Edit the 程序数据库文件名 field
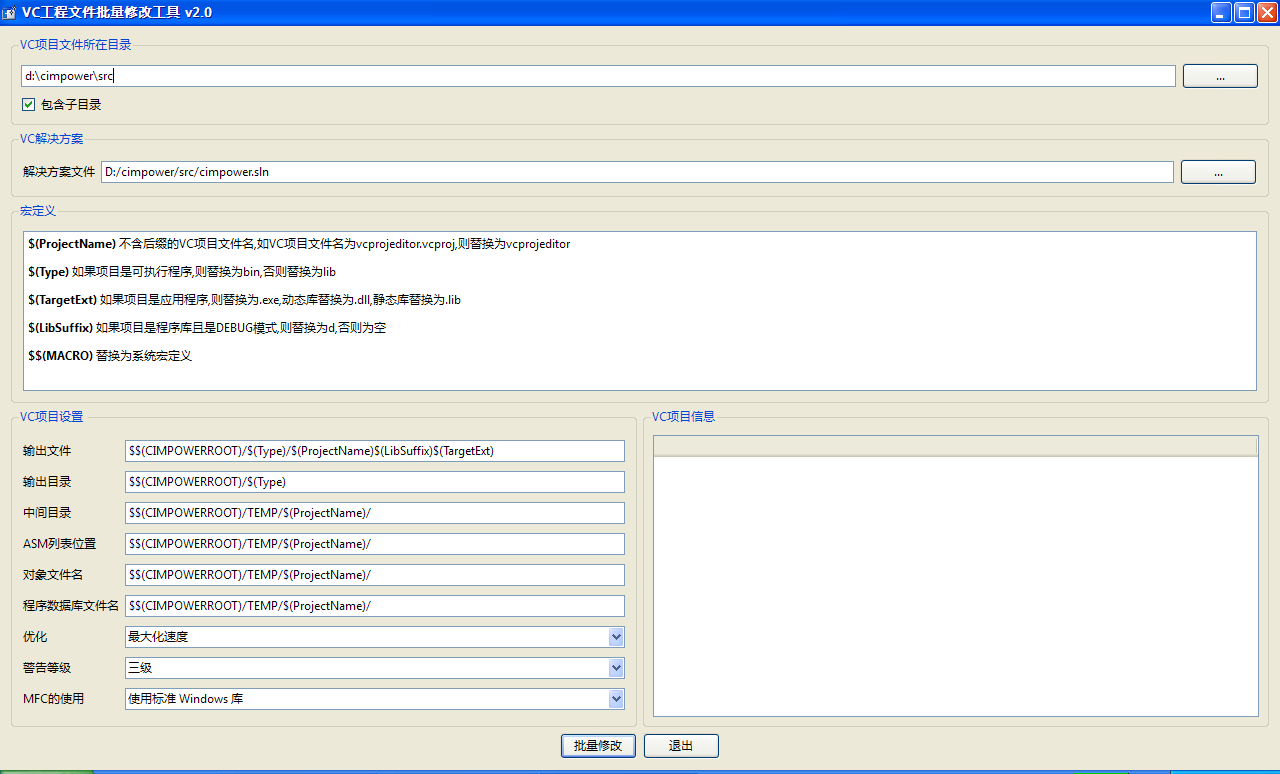Screen dimensions: 1280x774 coord(375,606)
